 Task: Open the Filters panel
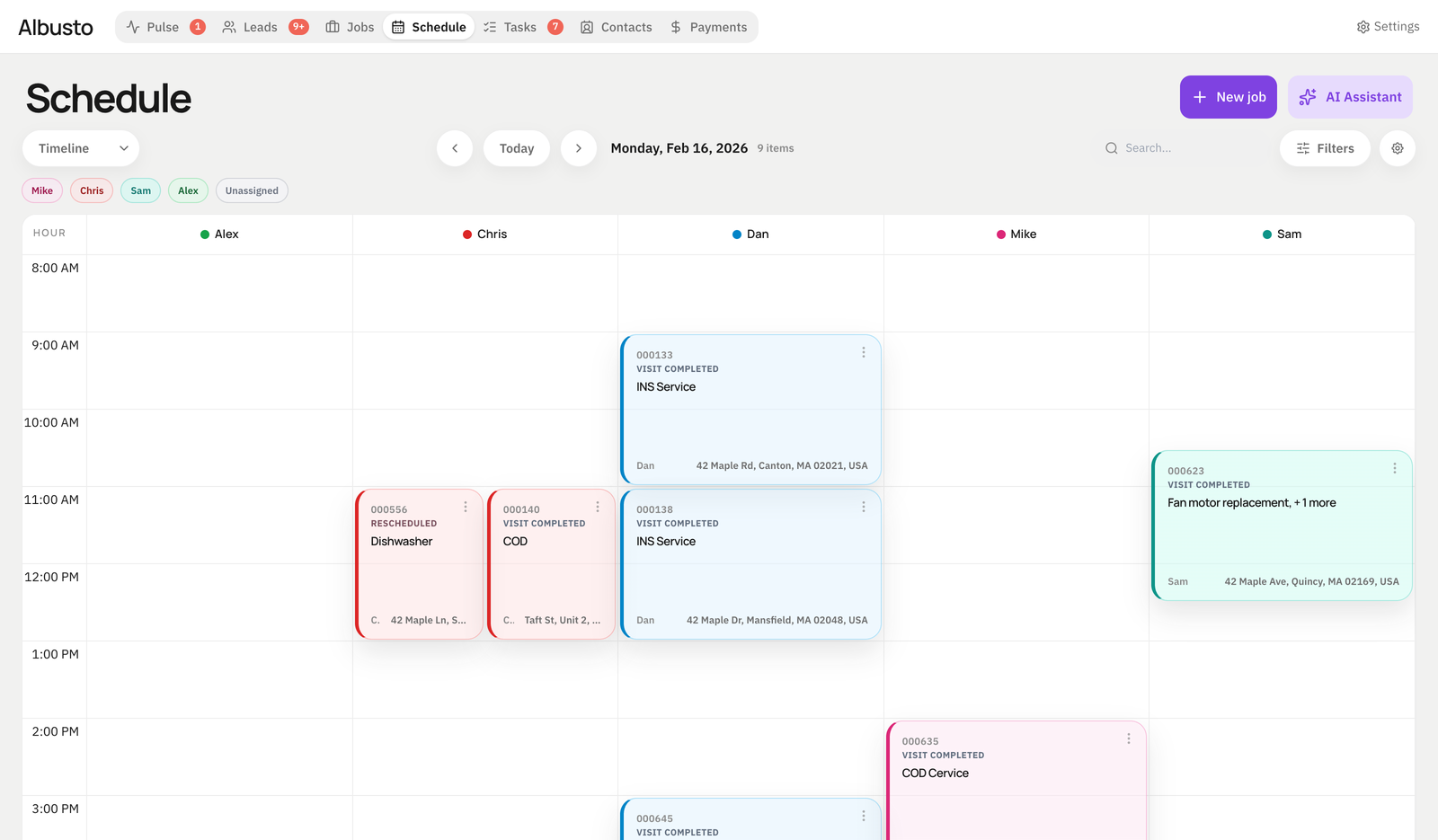coord(1325,148)
